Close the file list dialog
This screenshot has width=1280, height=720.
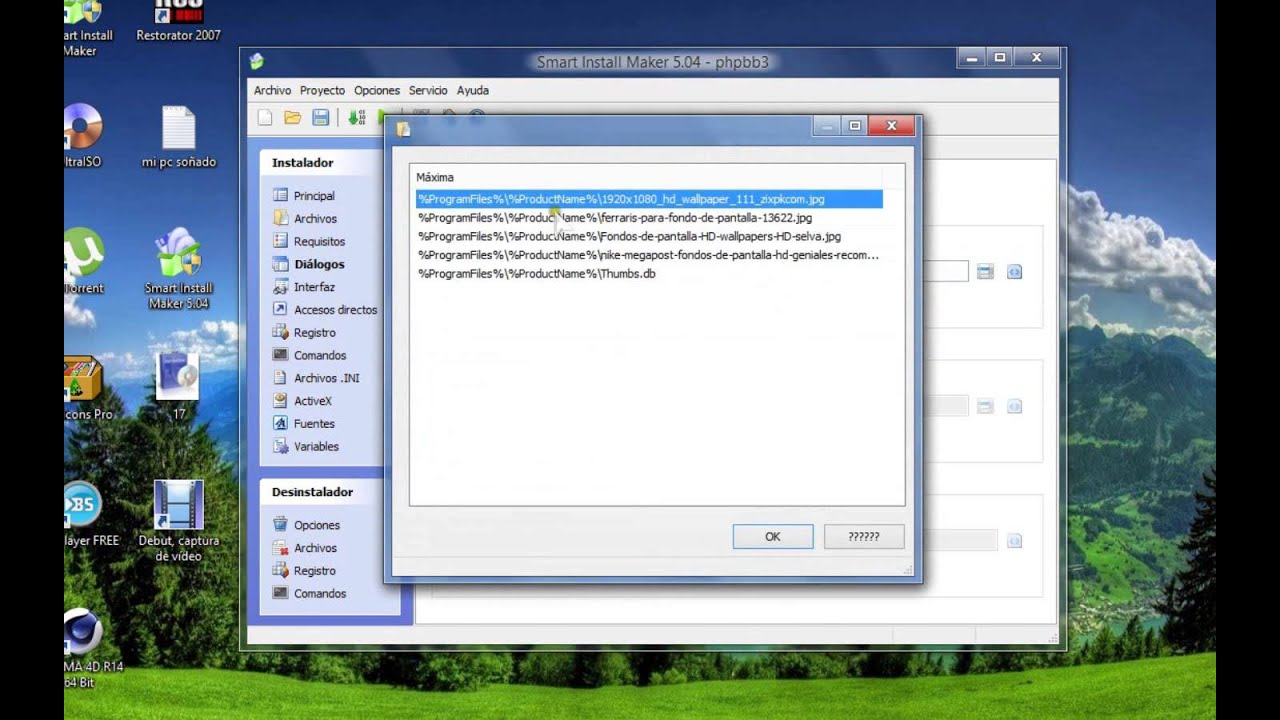point(891,125)
